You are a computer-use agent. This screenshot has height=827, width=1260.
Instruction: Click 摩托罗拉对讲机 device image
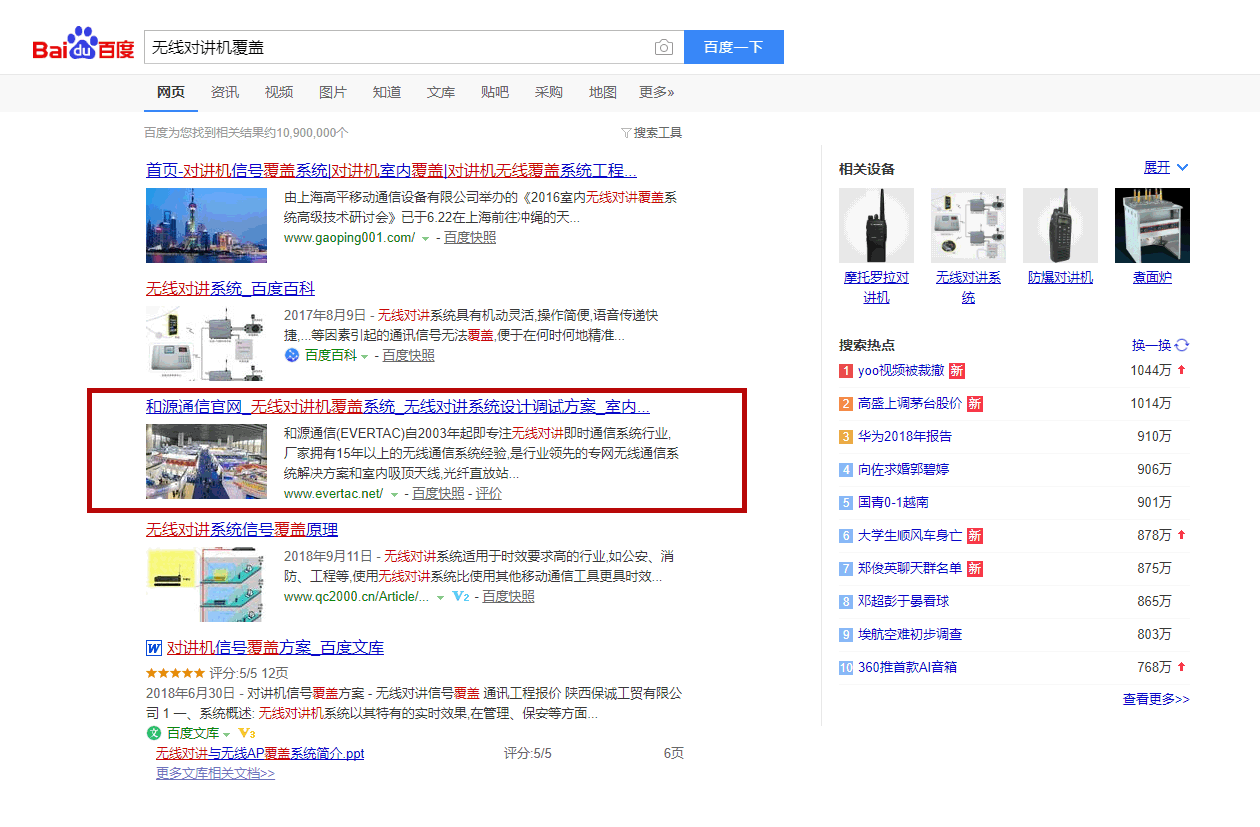876,226
